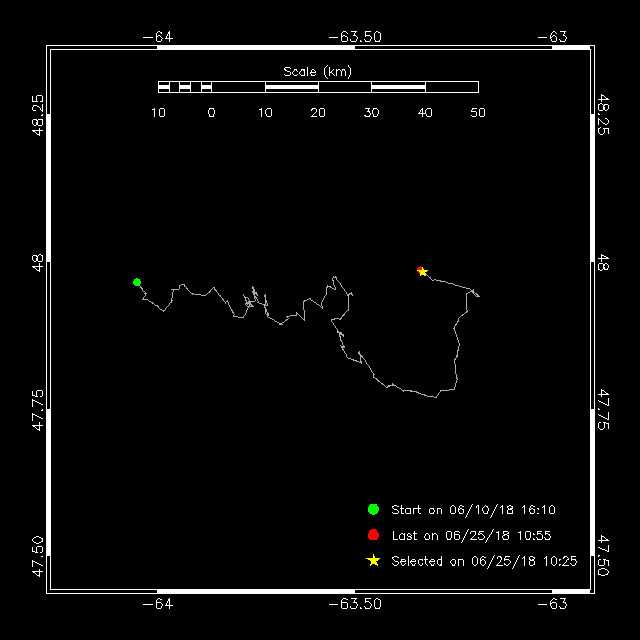Click the yellow star in the legend

(373, 561)
